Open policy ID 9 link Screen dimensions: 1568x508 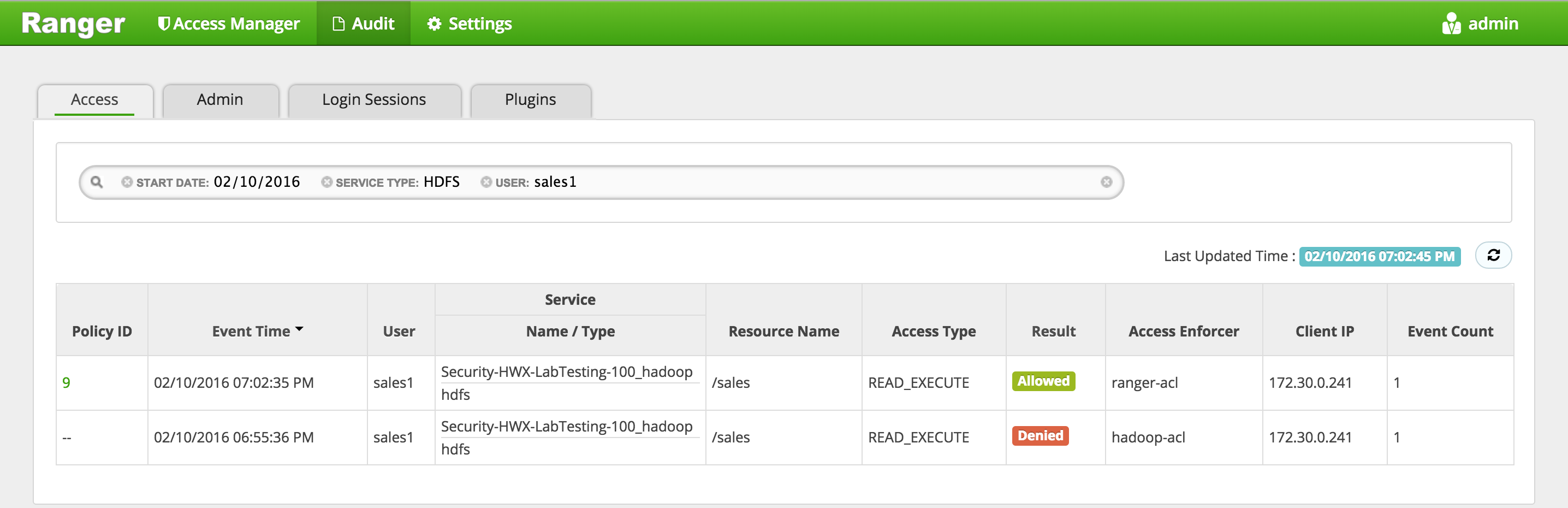[67, 382]
